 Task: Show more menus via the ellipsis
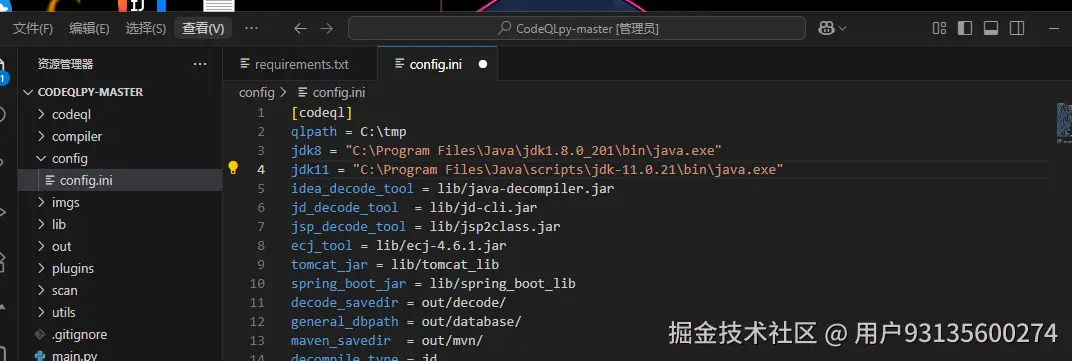251,29
